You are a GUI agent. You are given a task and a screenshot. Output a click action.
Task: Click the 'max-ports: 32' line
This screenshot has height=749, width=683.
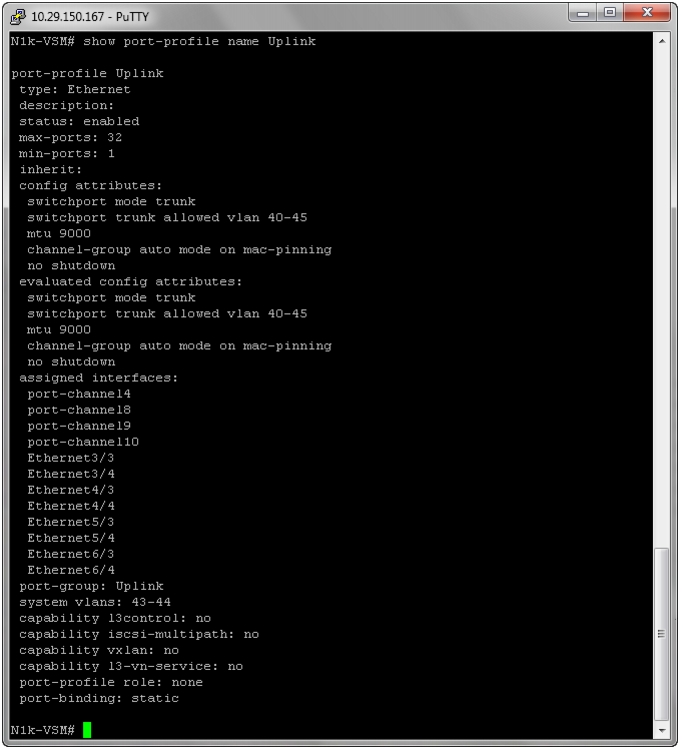tap(71, 138)
